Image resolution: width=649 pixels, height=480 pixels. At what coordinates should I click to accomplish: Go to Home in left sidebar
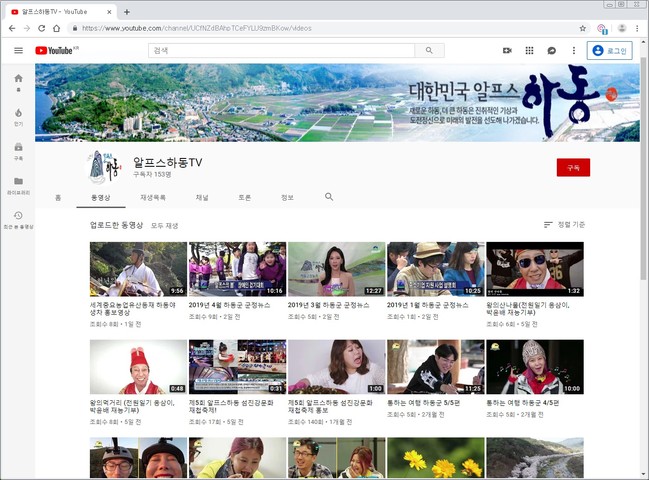[x=18, y=82]
